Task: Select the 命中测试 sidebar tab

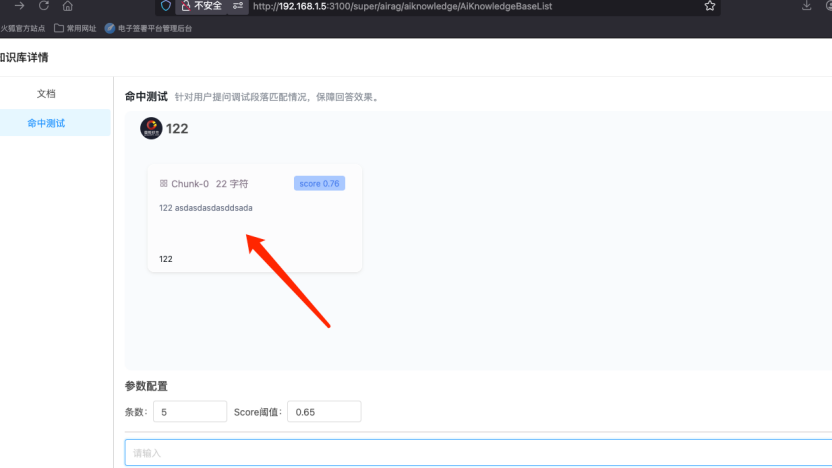Action: pyautogui.click(x=46, y=122)
